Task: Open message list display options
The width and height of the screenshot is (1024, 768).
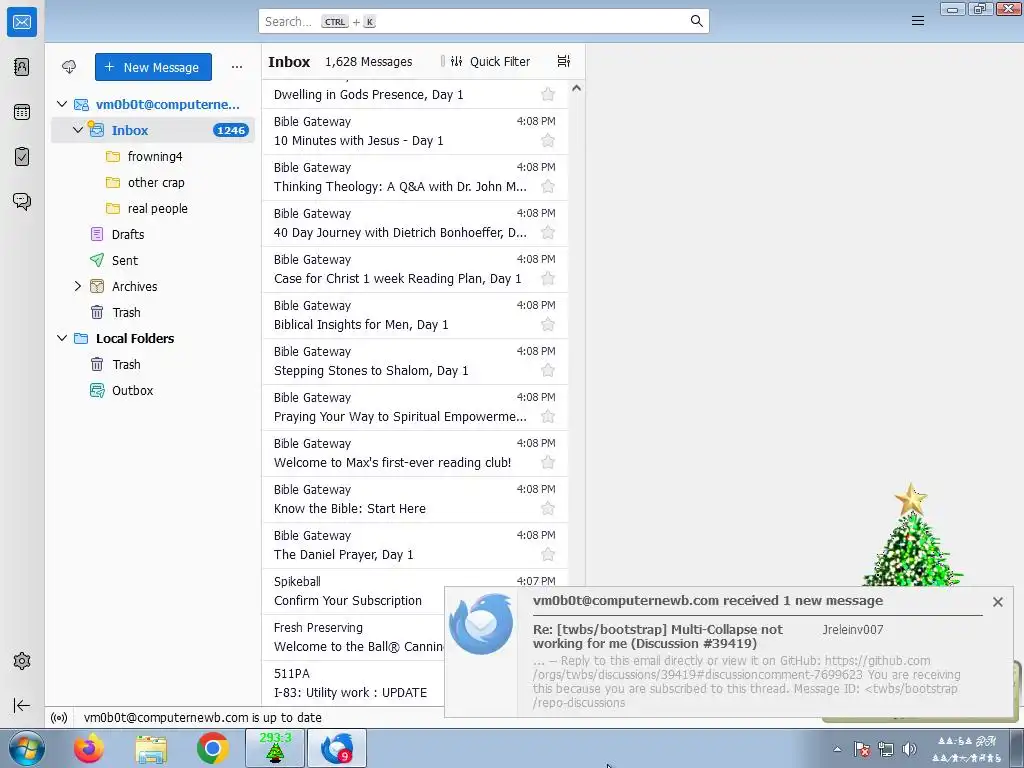Action: 564,61
